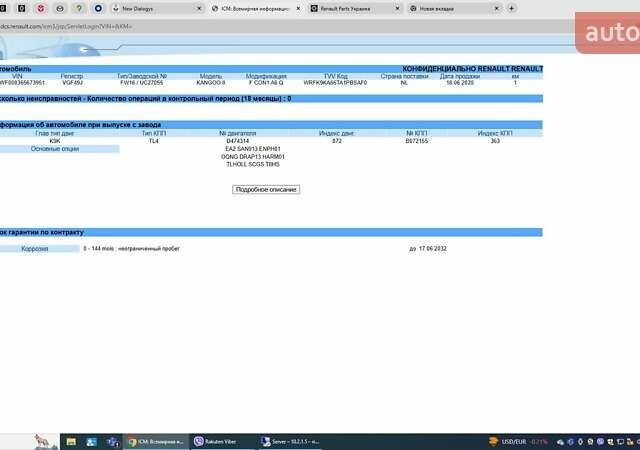The width and height of the screenshot is (640, 450).
Task: Switch to the New Dialogys tab
Action: [157, 9]
